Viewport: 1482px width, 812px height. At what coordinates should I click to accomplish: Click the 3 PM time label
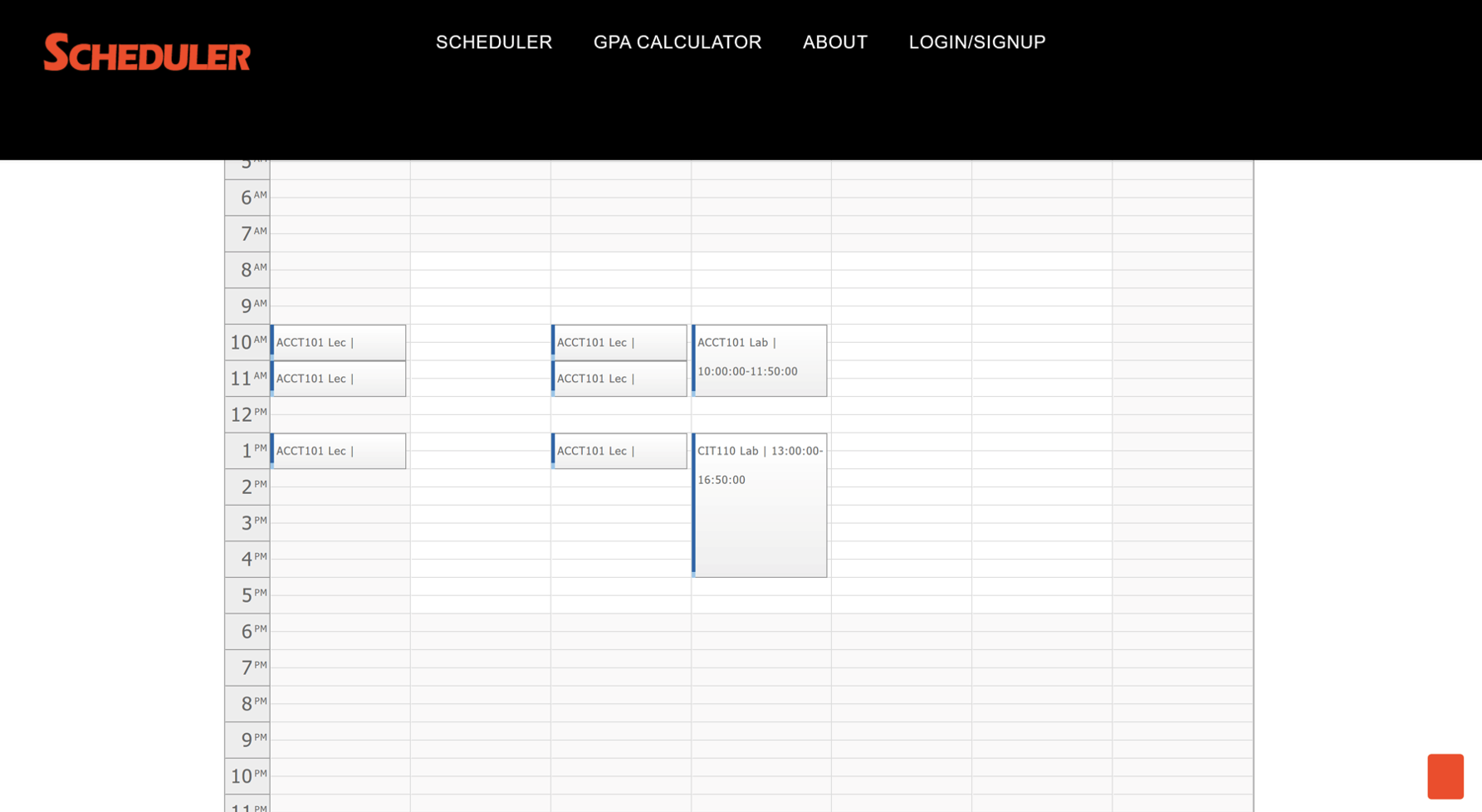[247, 523]
